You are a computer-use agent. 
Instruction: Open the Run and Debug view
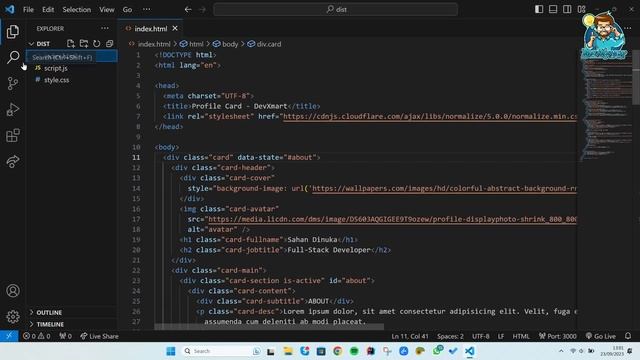13,110
